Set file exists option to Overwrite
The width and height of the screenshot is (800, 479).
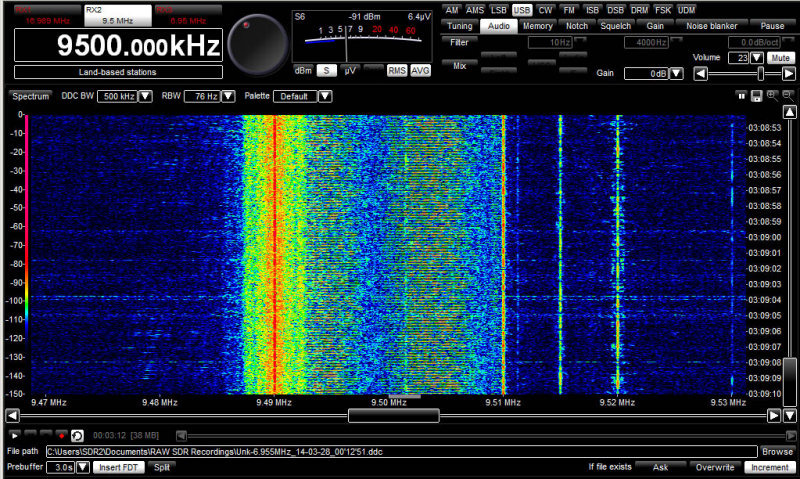pos(715,467)
